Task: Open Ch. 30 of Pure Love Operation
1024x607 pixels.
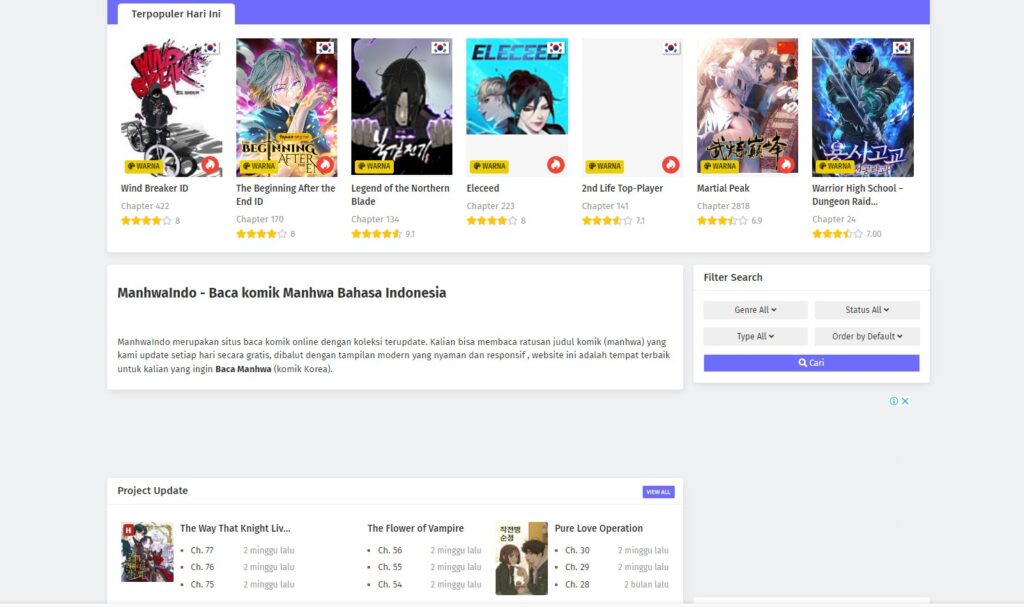Action: 577,550
